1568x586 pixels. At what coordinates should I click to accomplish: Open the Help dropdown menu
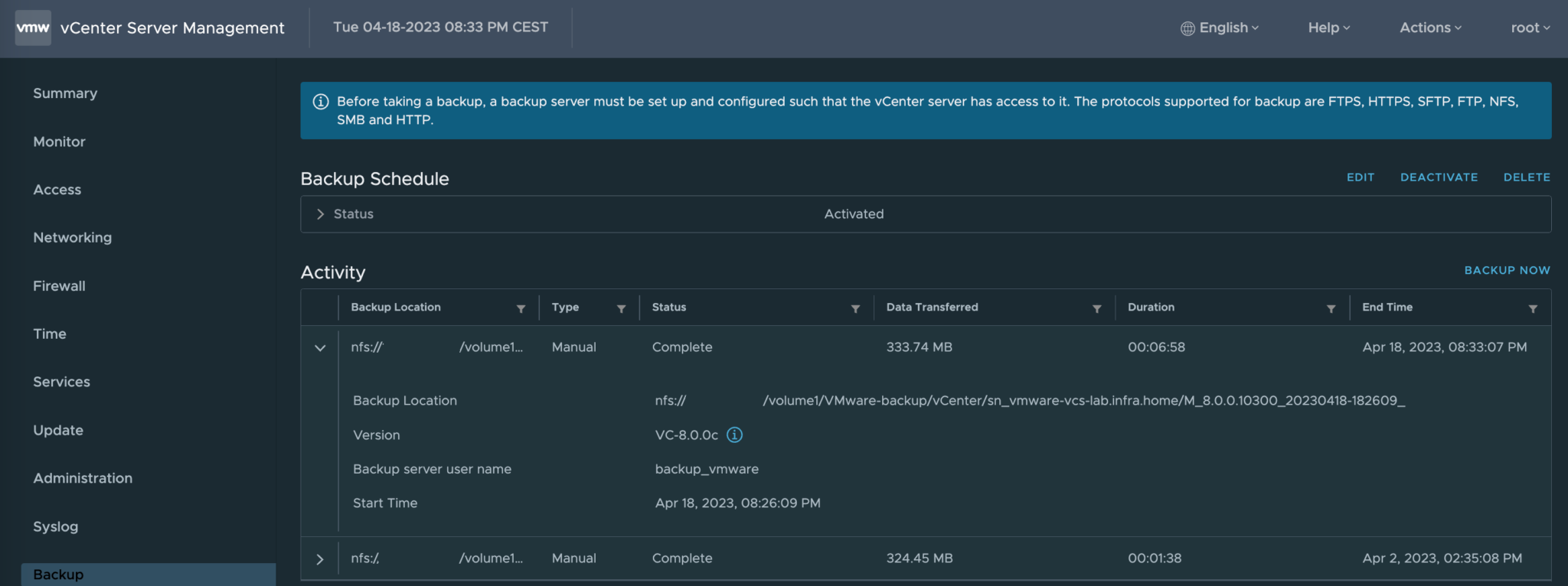(x=1328, y=28)
